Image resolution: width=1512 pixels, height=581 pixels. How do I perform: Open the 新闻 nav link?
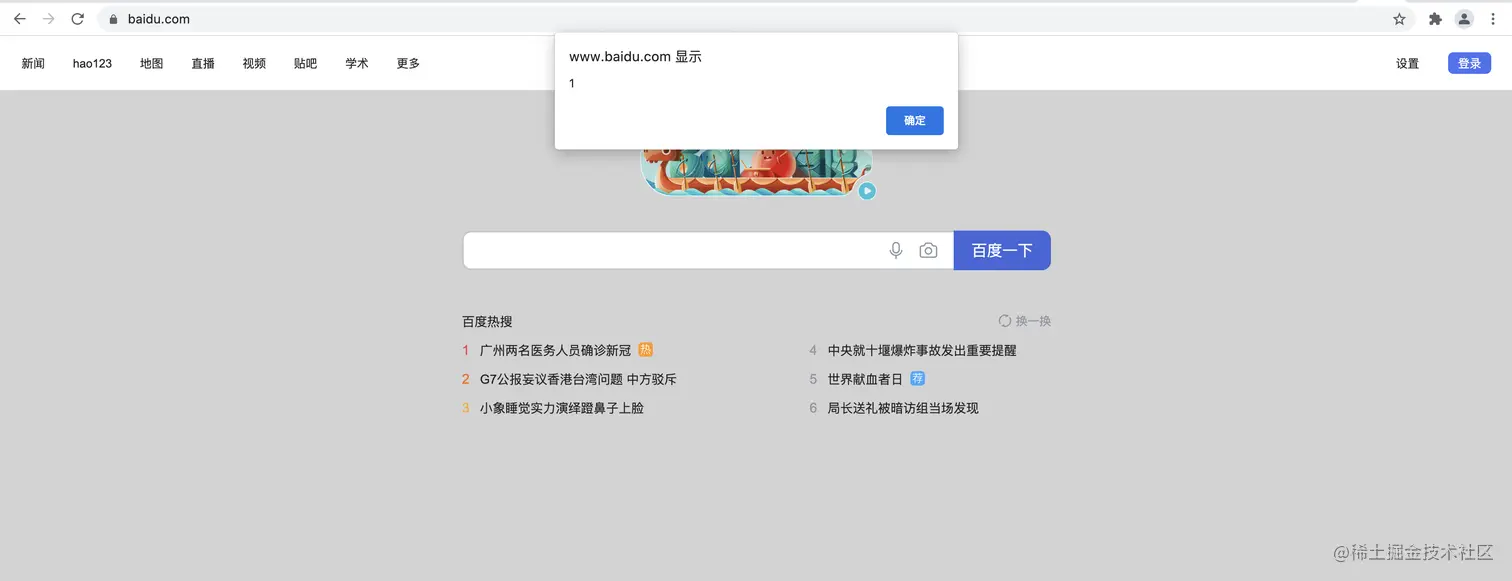pos(33,64)
